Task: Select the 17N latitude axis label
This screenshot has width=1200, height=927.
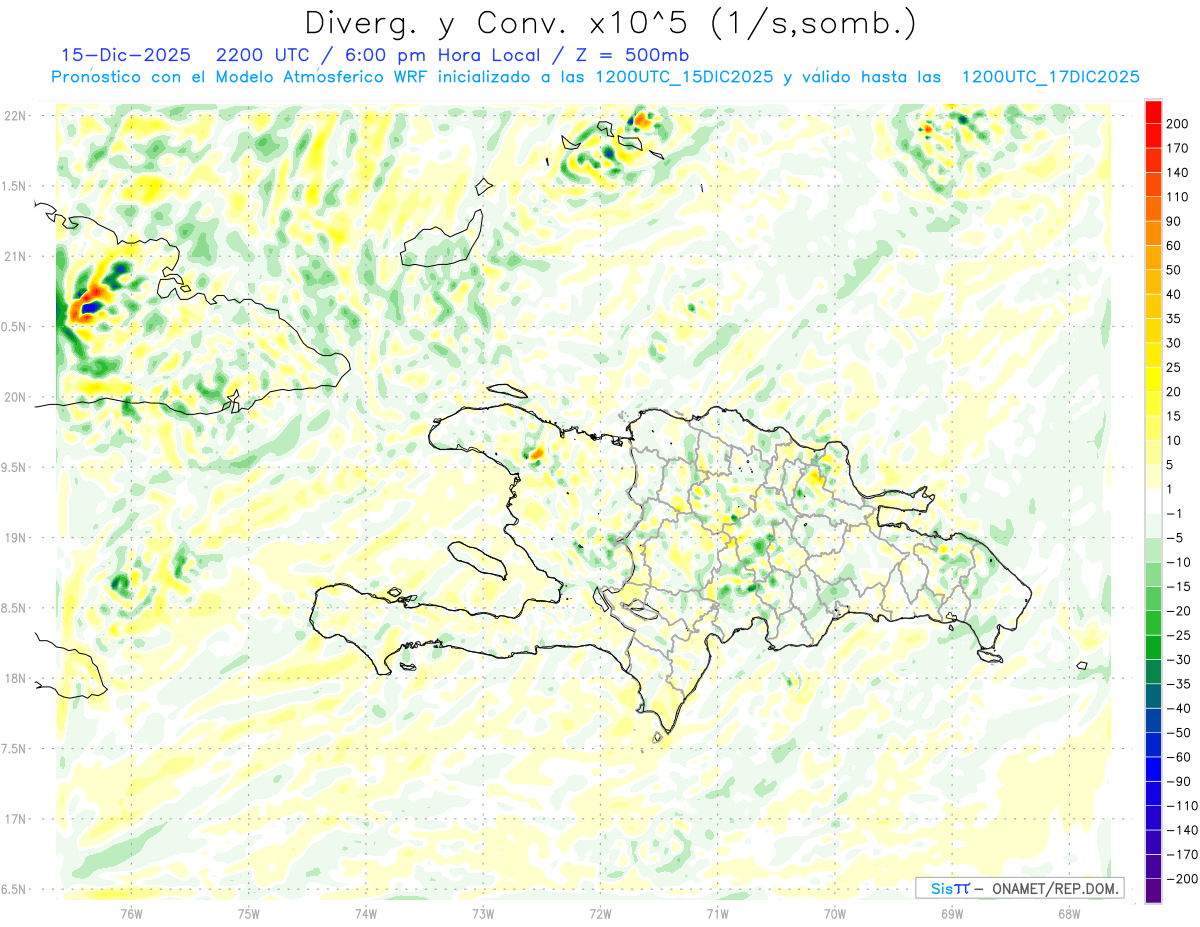Action: (x=16, y=819)
